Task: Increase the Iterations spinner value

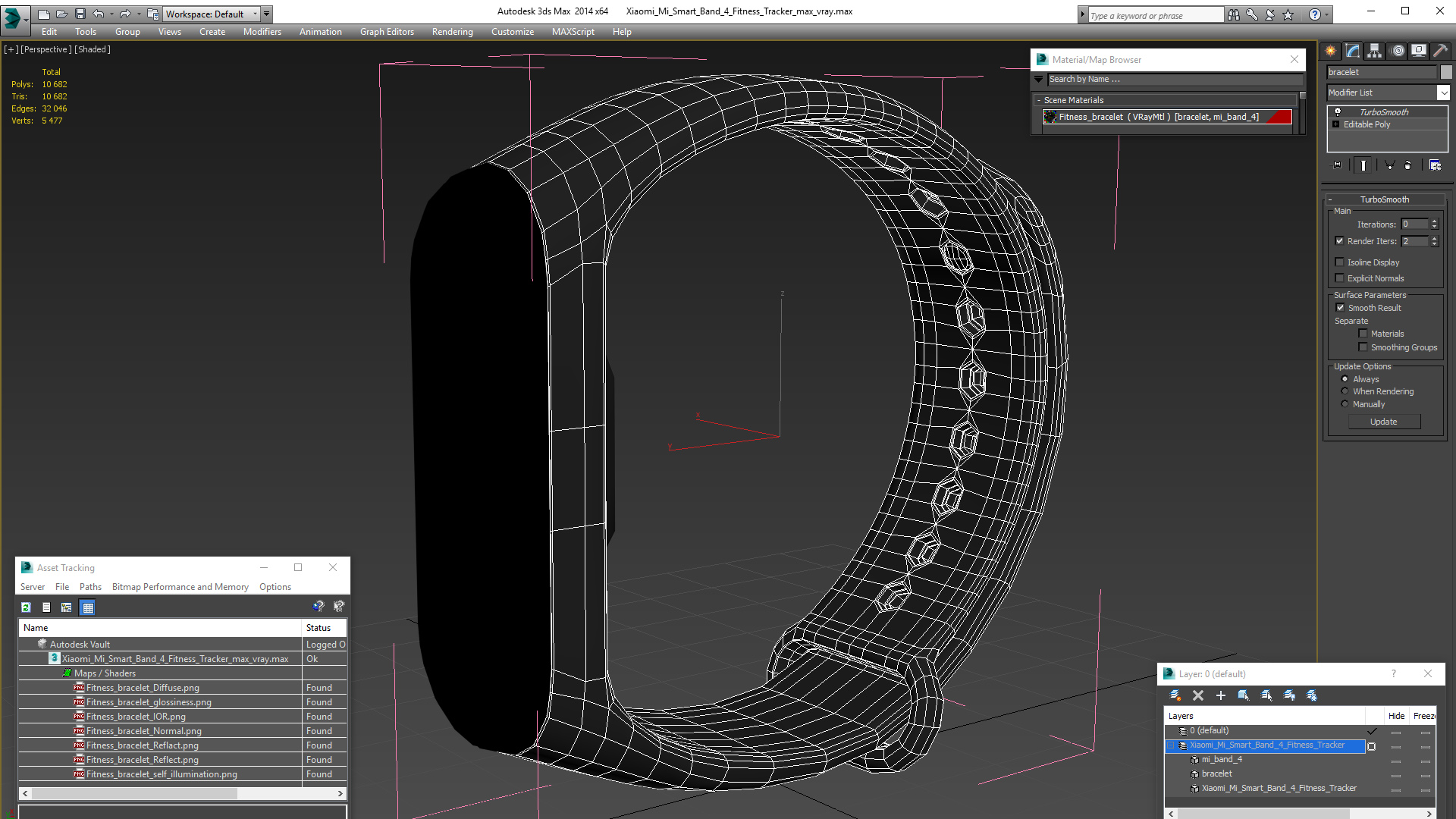Action: 1434,221
